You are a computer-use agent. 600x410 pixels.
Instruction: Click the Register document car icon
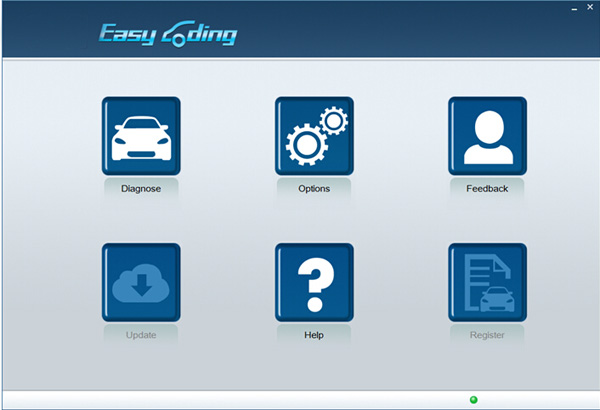click(x=487, y=282)
